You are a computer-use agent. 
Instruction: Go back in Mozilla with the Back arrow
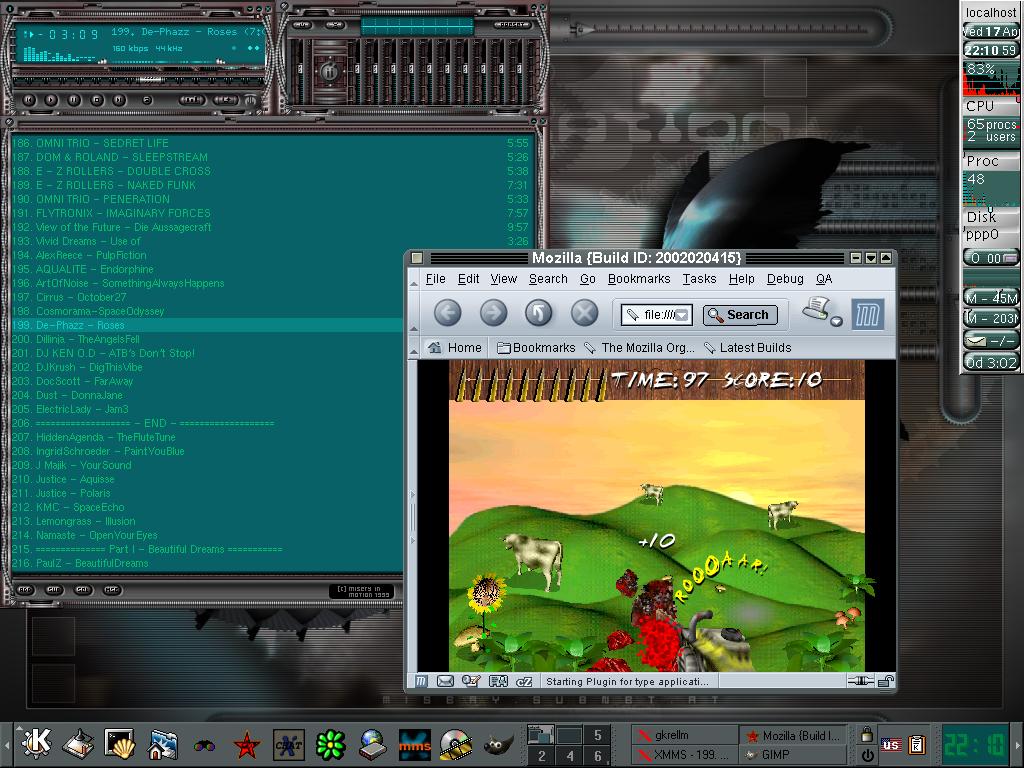(x=447, y=313)
